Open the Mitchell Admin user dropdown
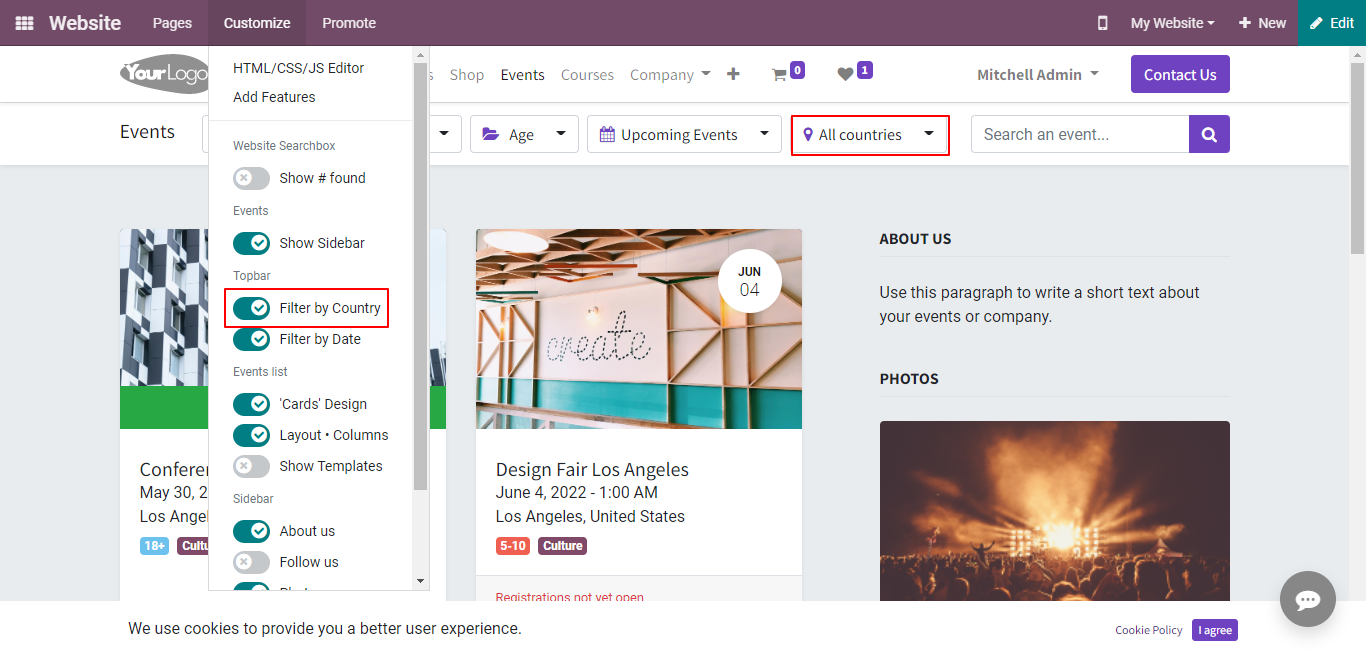1366x657 pixels. (x=1038, y=75)
